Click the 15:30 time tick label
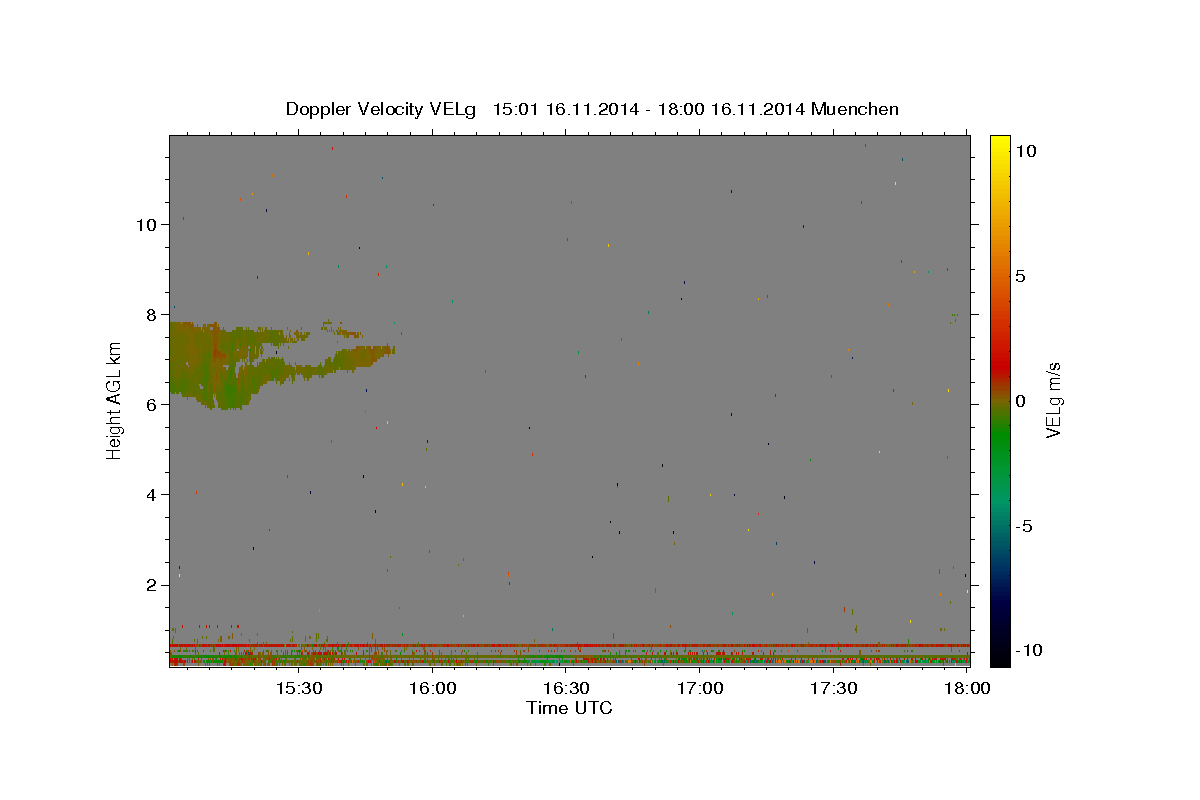Image resolution: width=1200 pixels, height=800 pixels. click(x=299, y=688)
